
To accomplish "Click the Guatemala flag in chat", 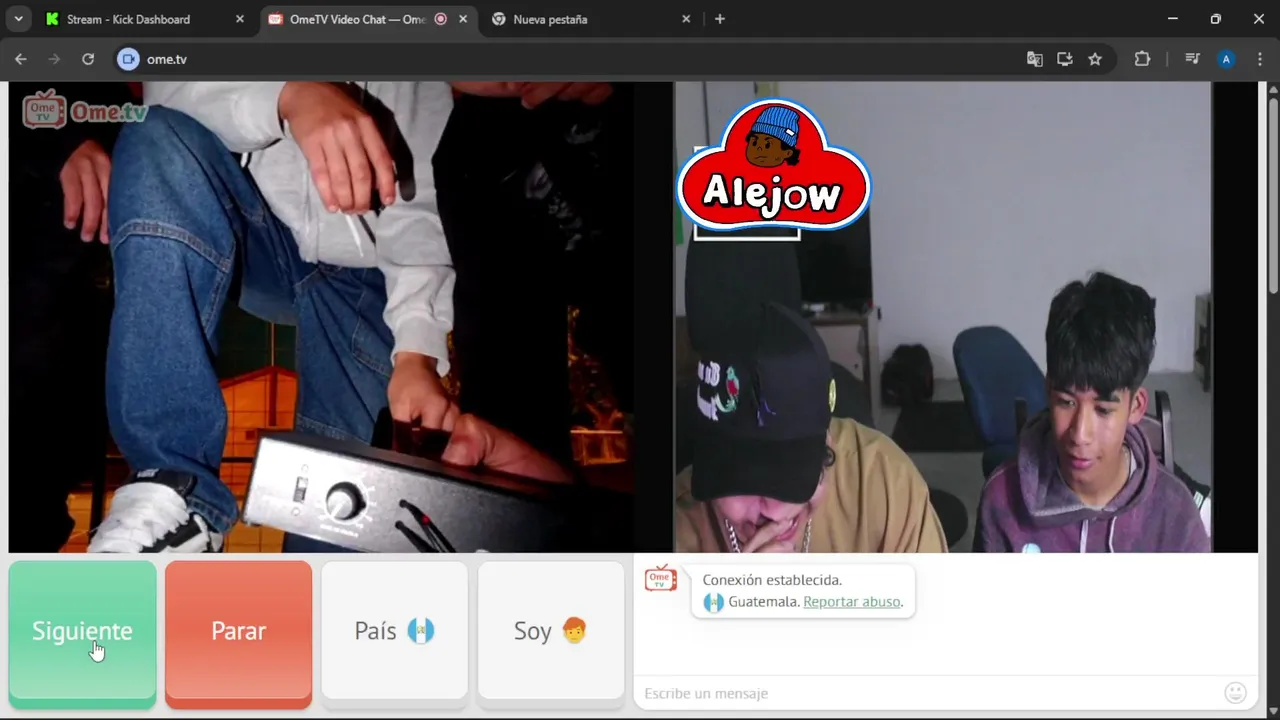I will tap(713, 602).
